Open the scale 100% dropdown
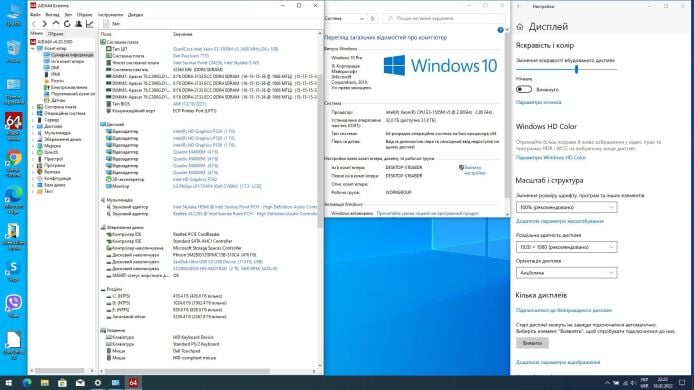Viewport: 694px width, 390px height. point(567,207)
